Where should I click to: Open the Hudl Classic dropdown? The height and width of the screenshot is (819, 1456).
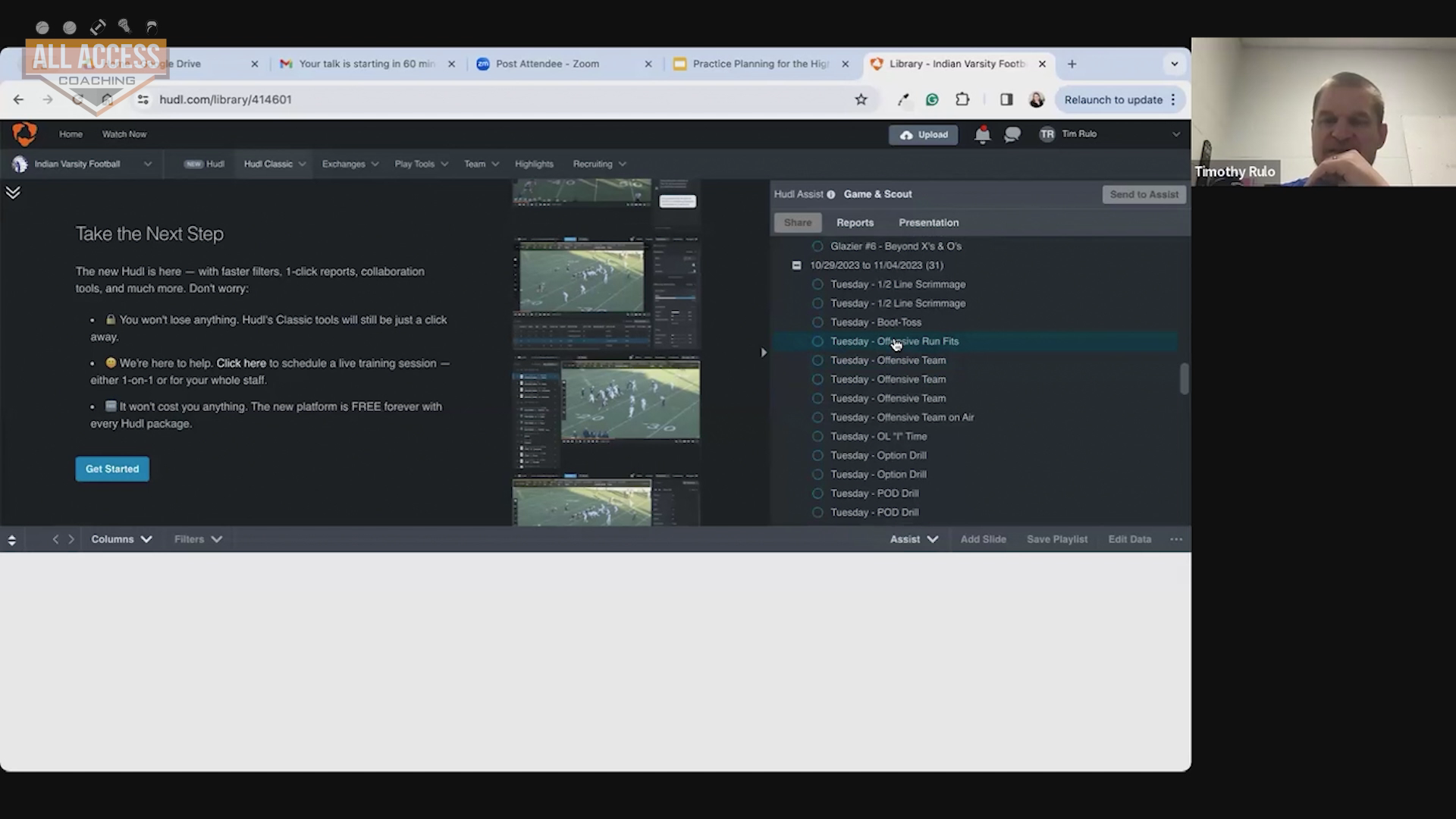pyautogui.click(x=275, y=164)
